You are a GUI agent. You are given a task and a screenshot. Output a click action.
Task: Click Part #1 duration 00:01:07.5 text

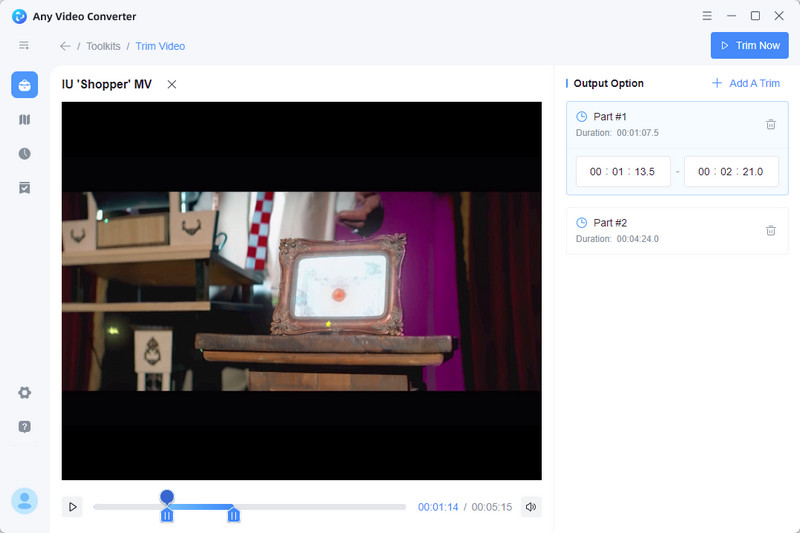point(637,133)
